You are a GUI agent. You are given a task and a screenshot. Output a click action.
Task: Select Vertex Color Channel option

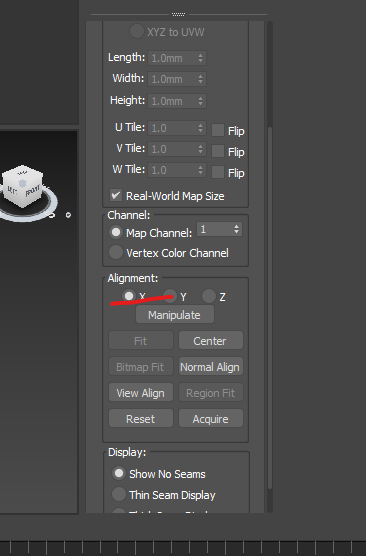point(116,252)
